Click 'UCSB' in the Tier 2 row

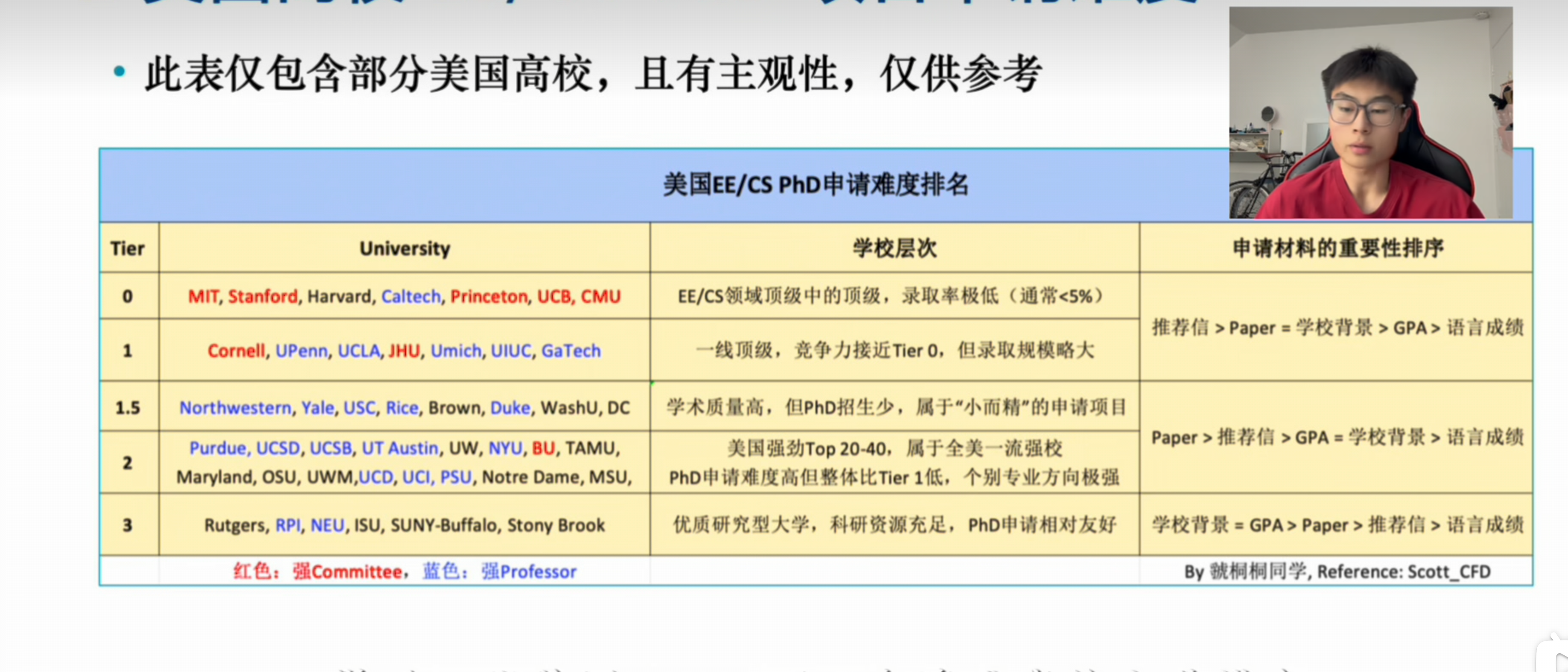tap(331, 448)
